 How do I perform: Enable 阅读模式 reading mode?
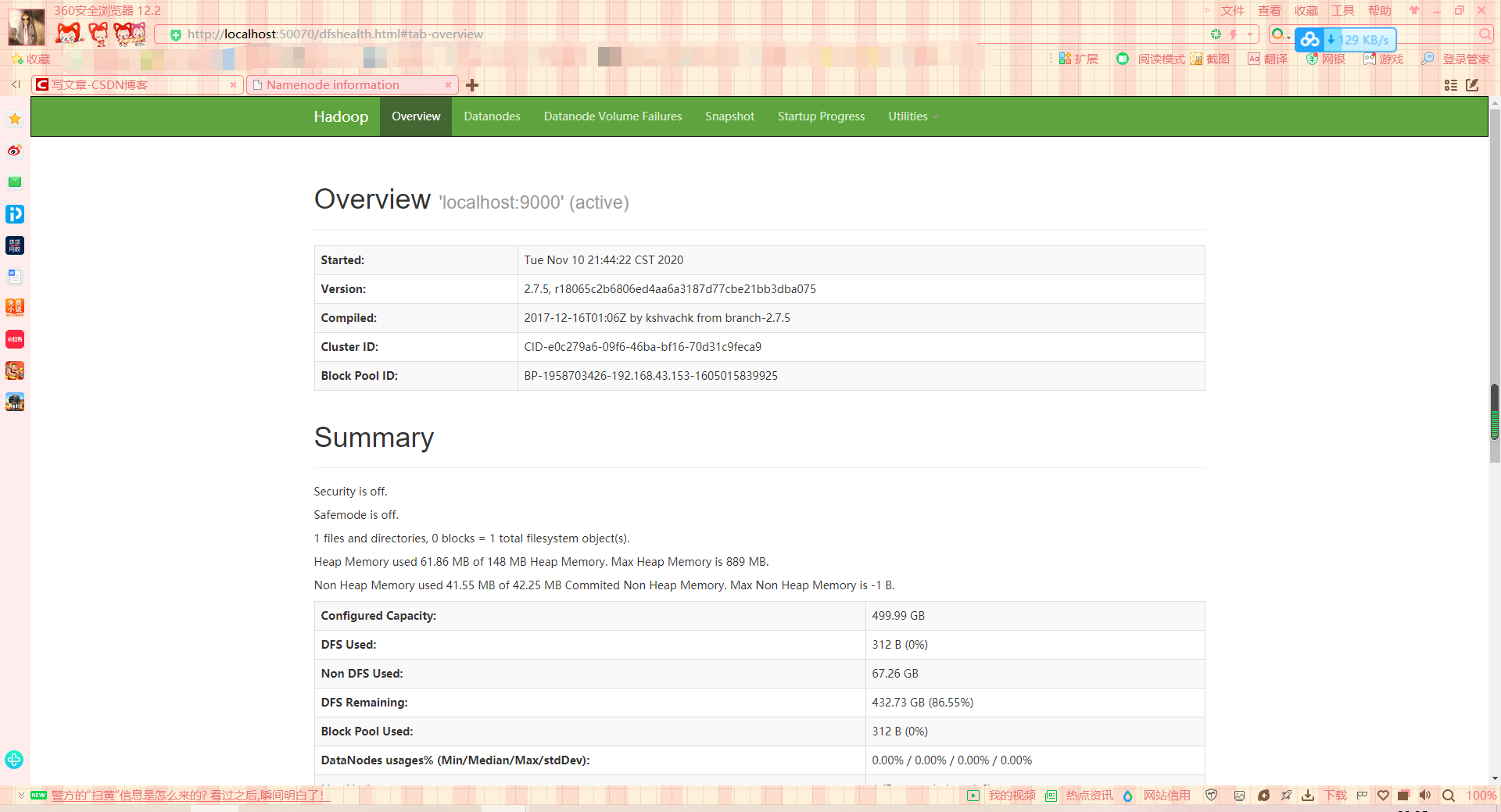1151,59
